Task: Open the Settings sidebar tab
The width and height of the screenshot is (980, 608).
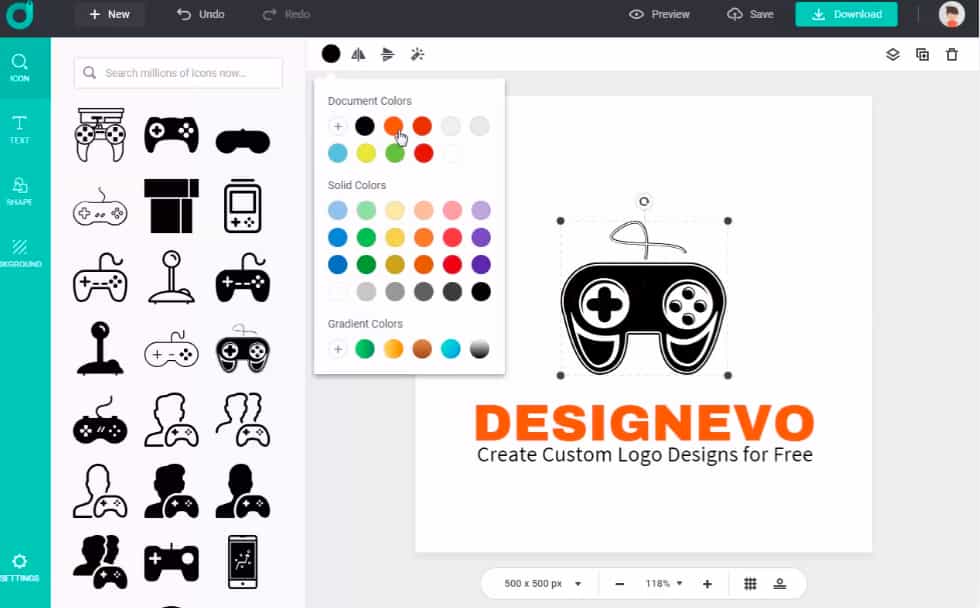Action: pyautogui.click(x=19, y=567)
